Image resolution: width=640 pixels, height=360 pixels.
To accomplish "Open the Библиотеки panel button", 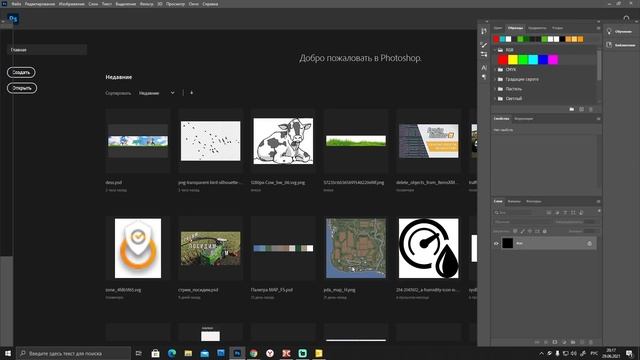I will tap(621, 45).
